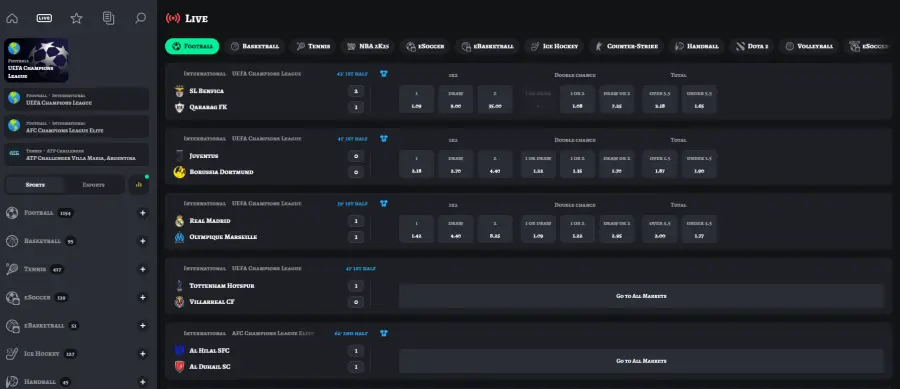Click the search magnifier icon
900x389 pixels.
pos(141,18)
